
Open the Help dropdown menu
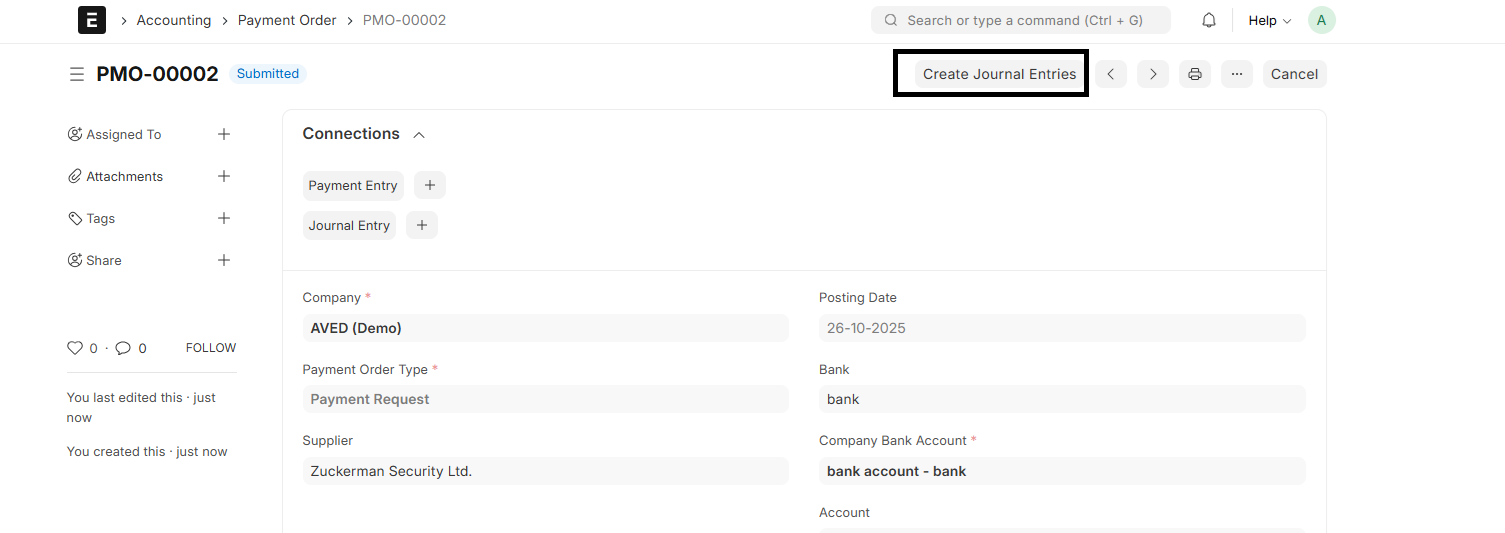(1269, 20)
